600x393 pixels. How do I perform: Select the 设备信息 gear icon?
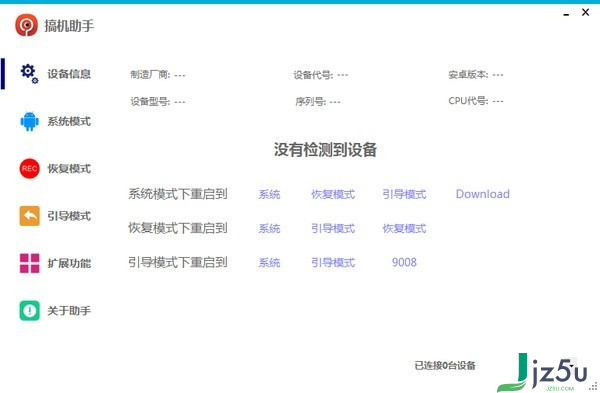29,73
